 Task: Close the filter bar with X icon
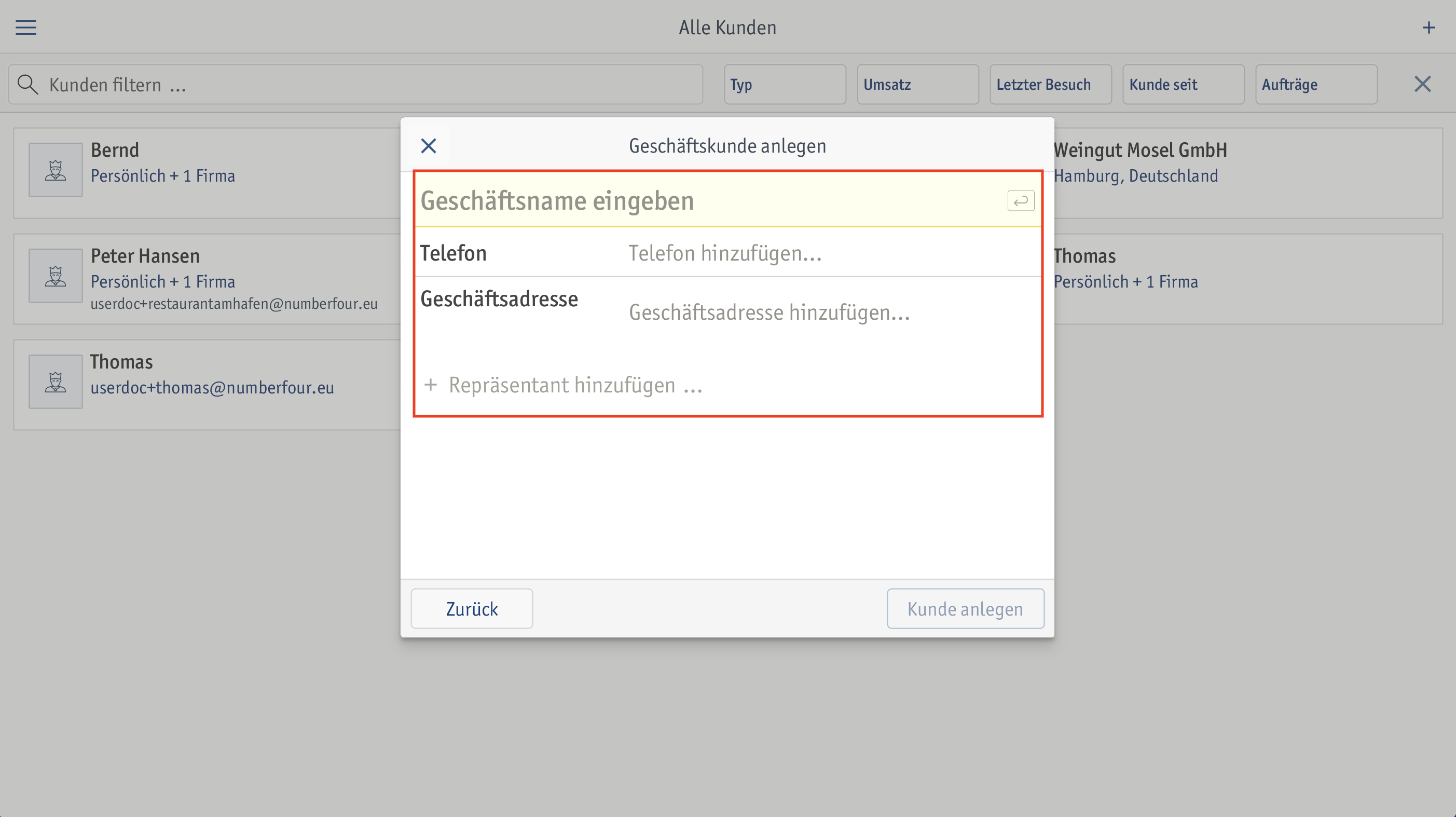1422,84
